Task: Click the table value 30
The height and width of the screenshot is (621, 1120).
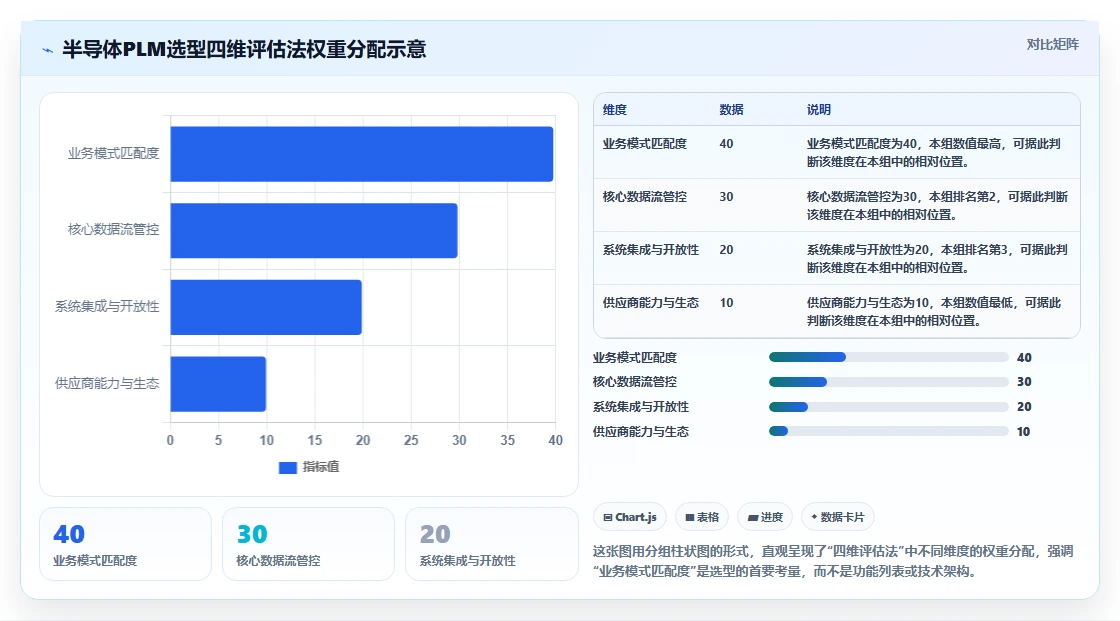Action: click(726, 197)
